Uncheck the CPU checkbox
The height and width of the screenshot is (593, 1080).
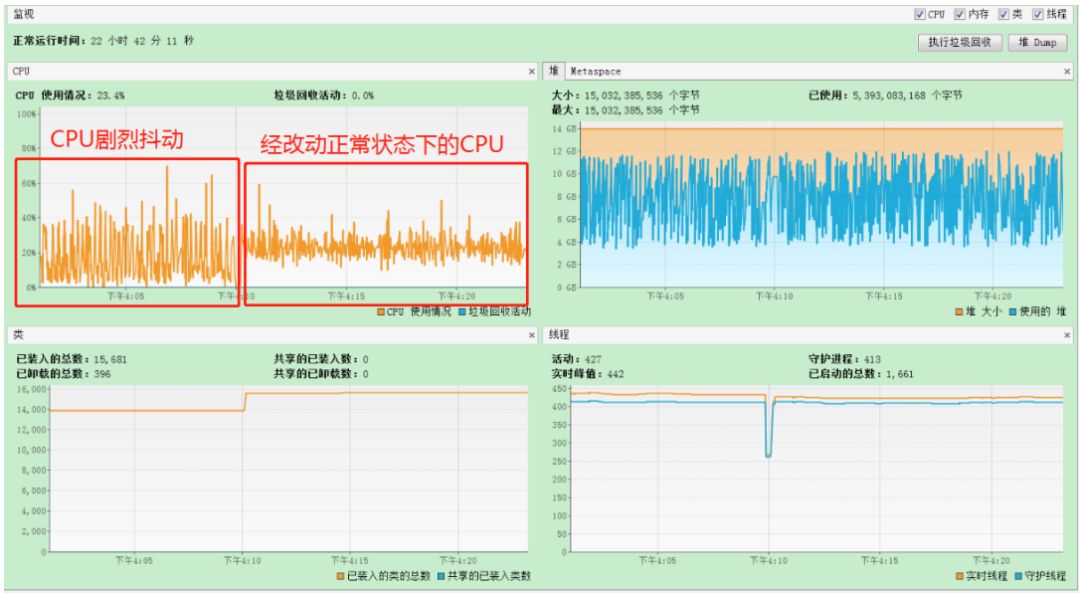pos(920,14)
